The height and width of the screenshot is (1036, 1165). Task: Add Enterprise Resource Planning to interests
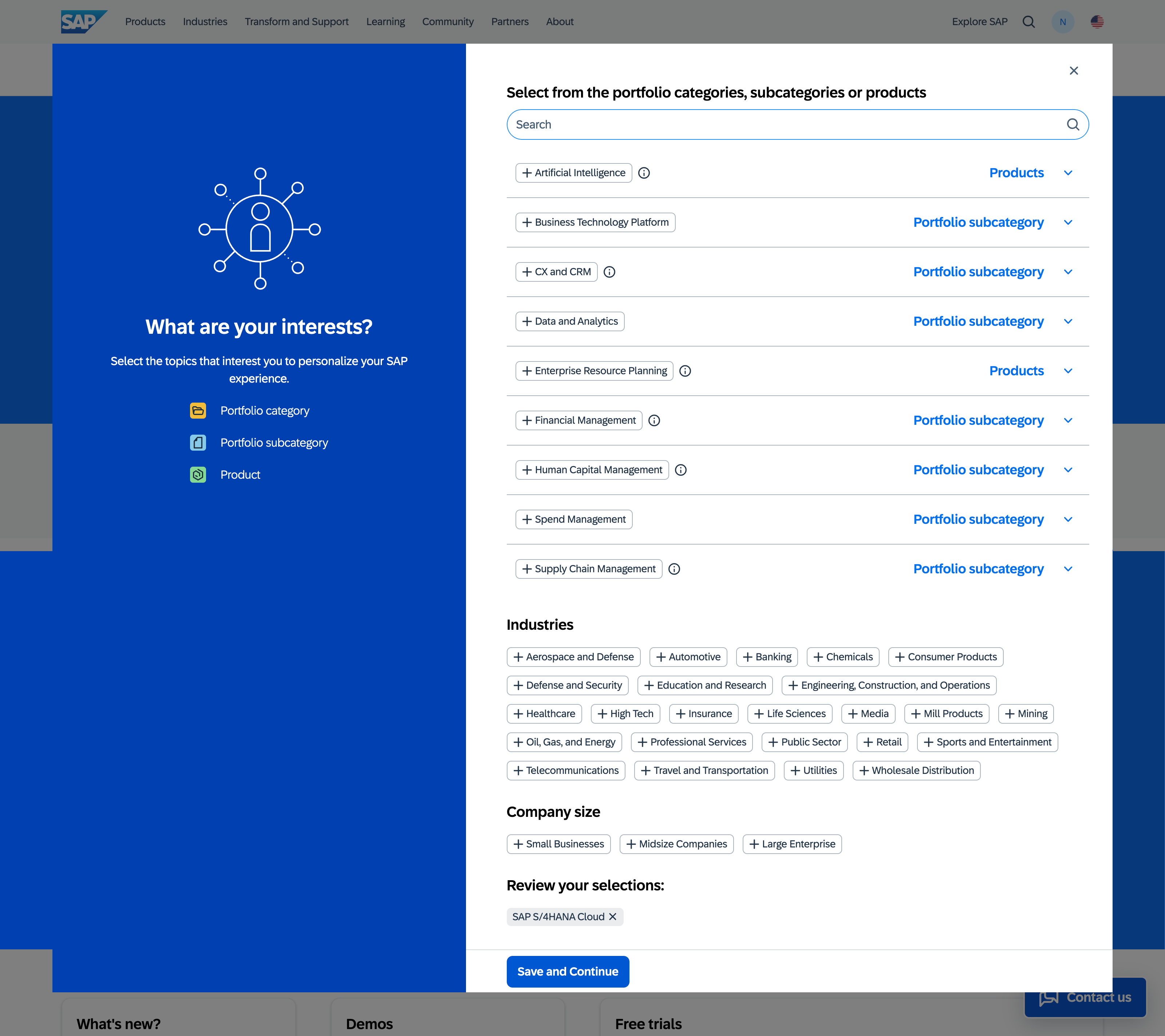click(594, 371)
